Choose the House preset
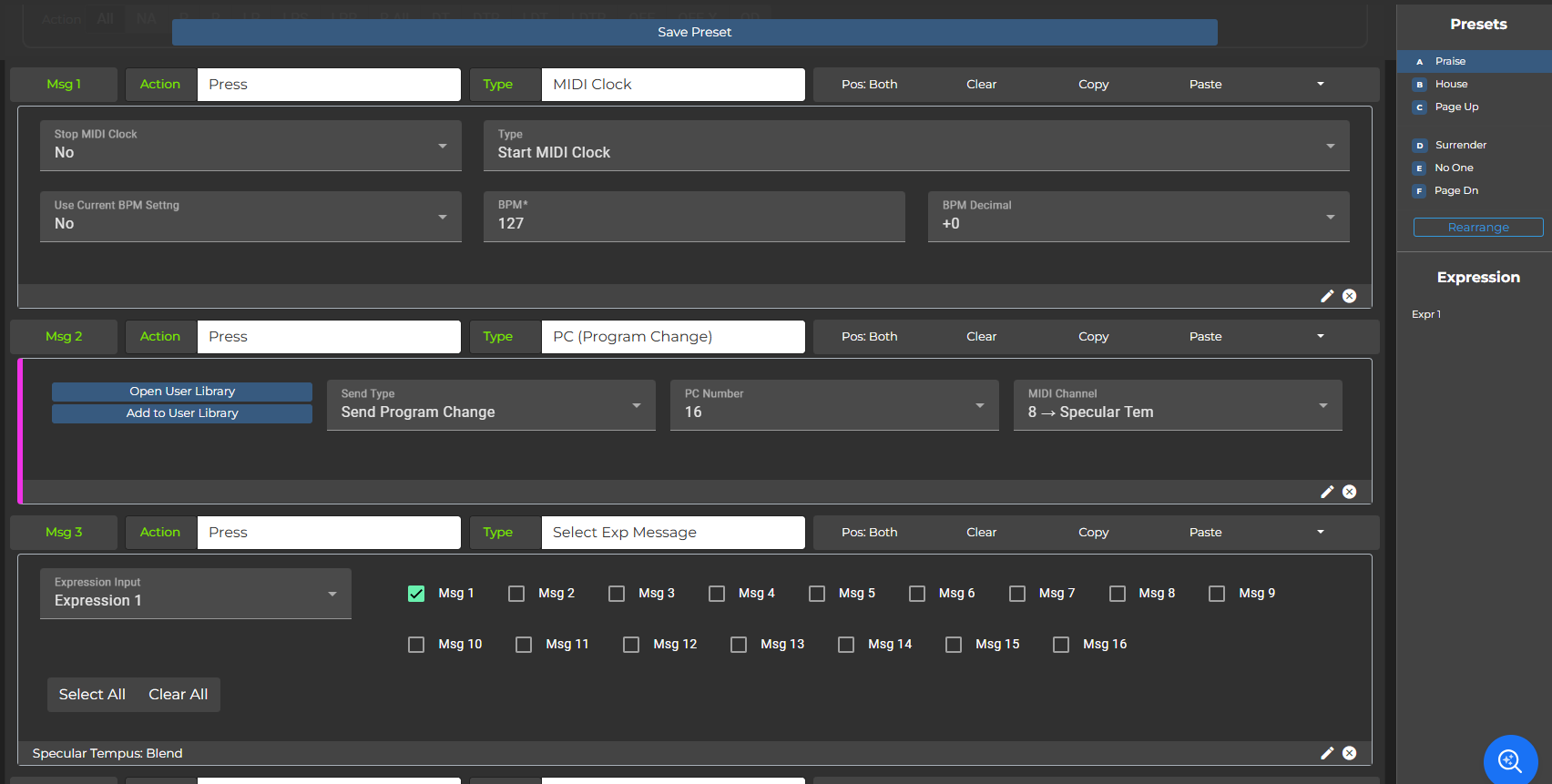Screen dimensions: 1552x784 click(x=1451, y=84)
